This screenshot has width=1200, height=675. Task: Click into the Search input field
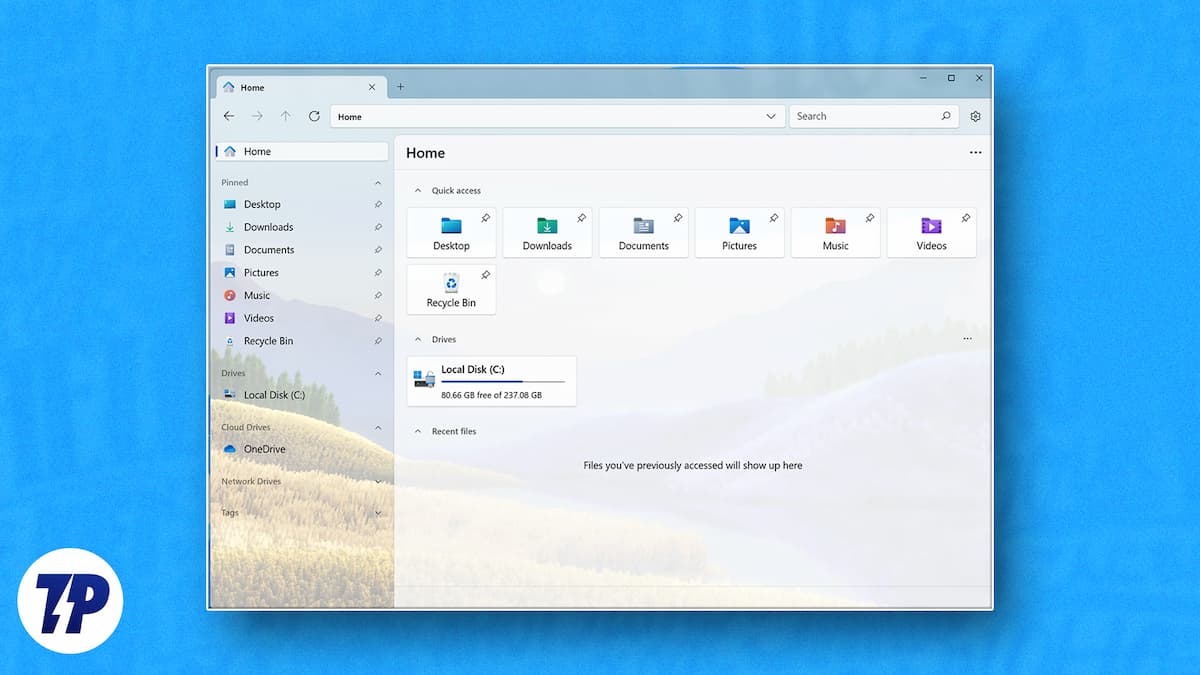(862, 116)
